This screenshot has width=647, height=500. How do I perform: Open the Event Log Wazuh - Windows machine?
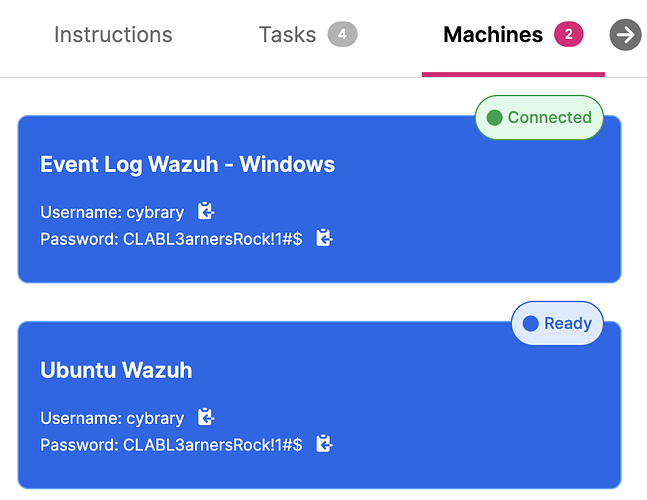pyautogui.click(x=187, y=164)
